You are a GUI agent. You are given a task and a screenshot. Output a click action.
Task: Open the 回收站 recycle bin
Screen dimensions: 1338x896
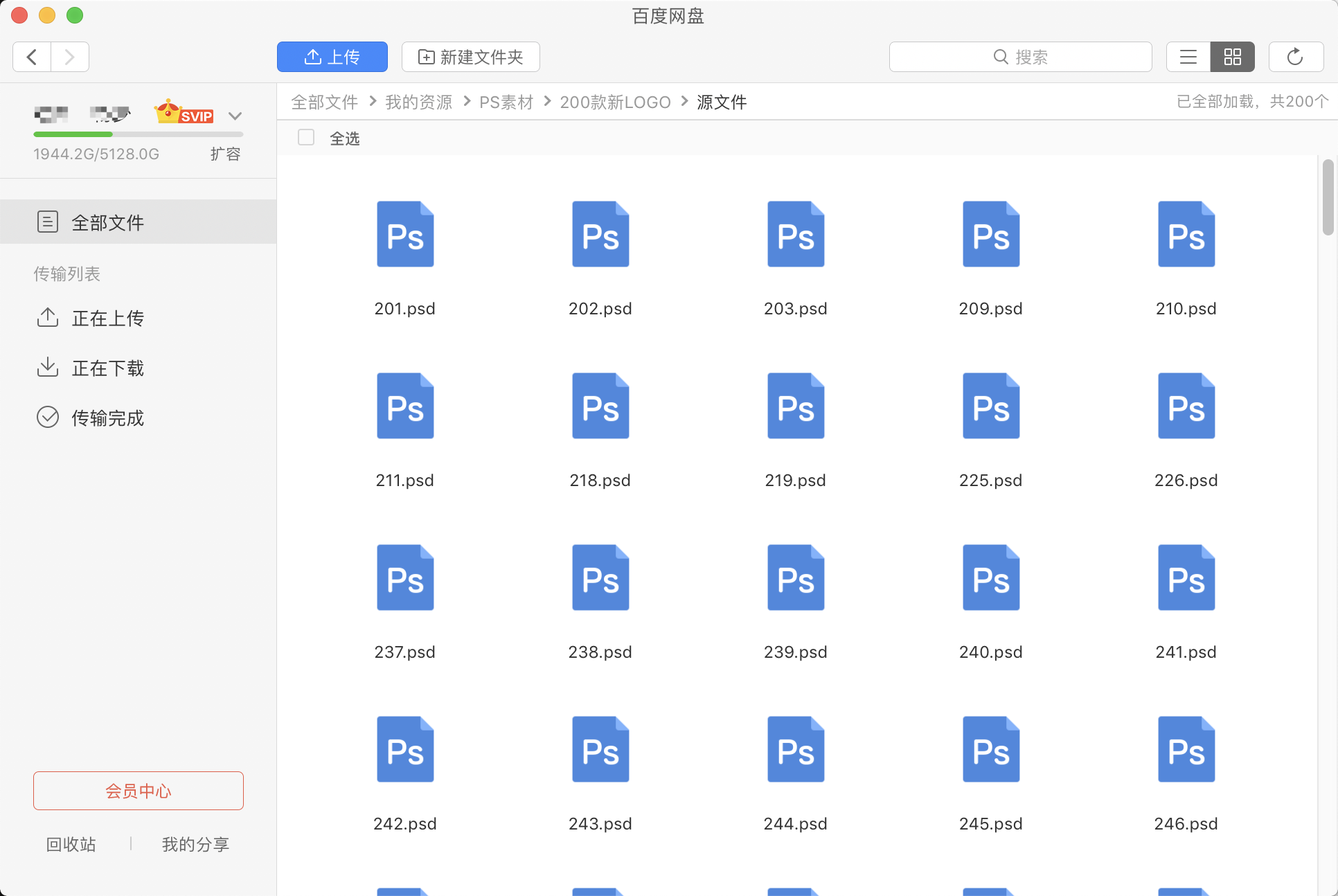(71, 844)
